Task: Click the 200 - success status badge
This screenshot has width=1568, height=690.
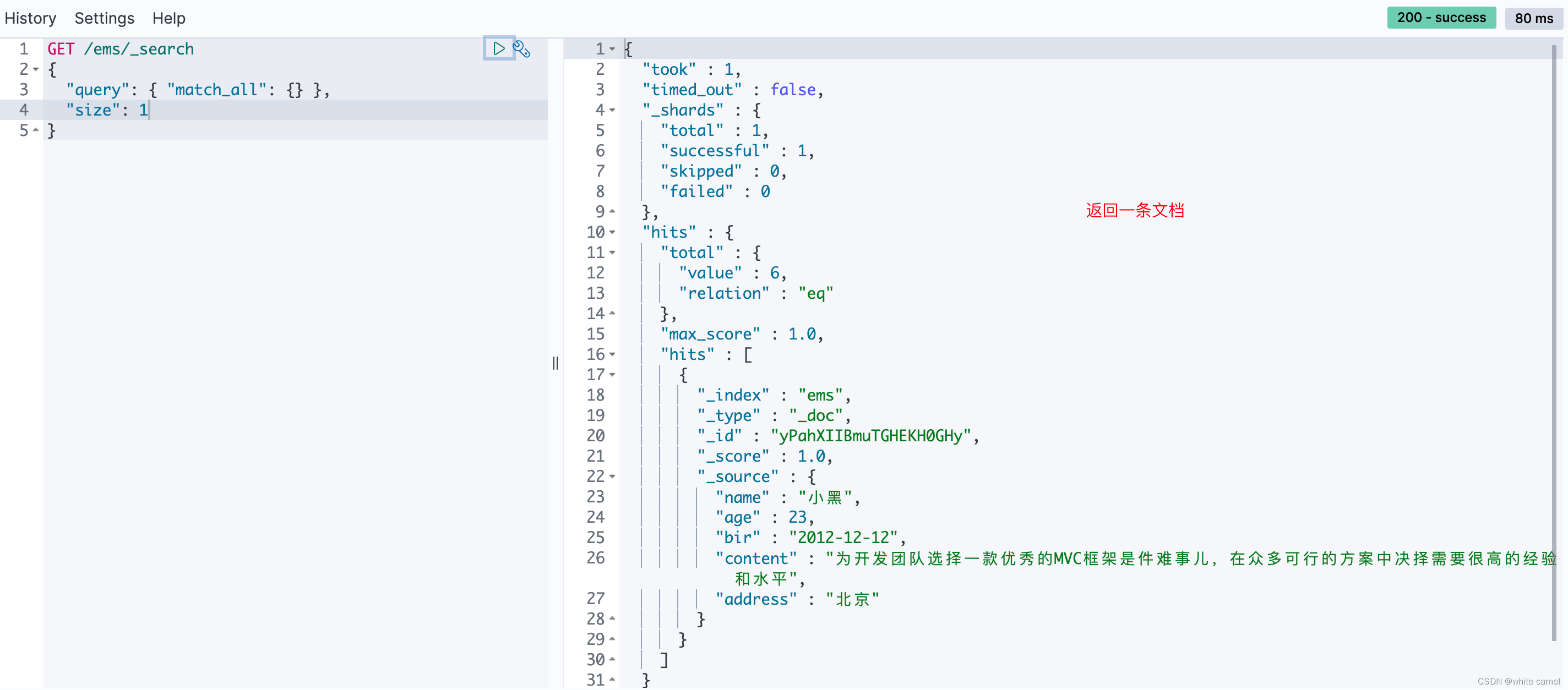Action: [x=1441, y=18]
